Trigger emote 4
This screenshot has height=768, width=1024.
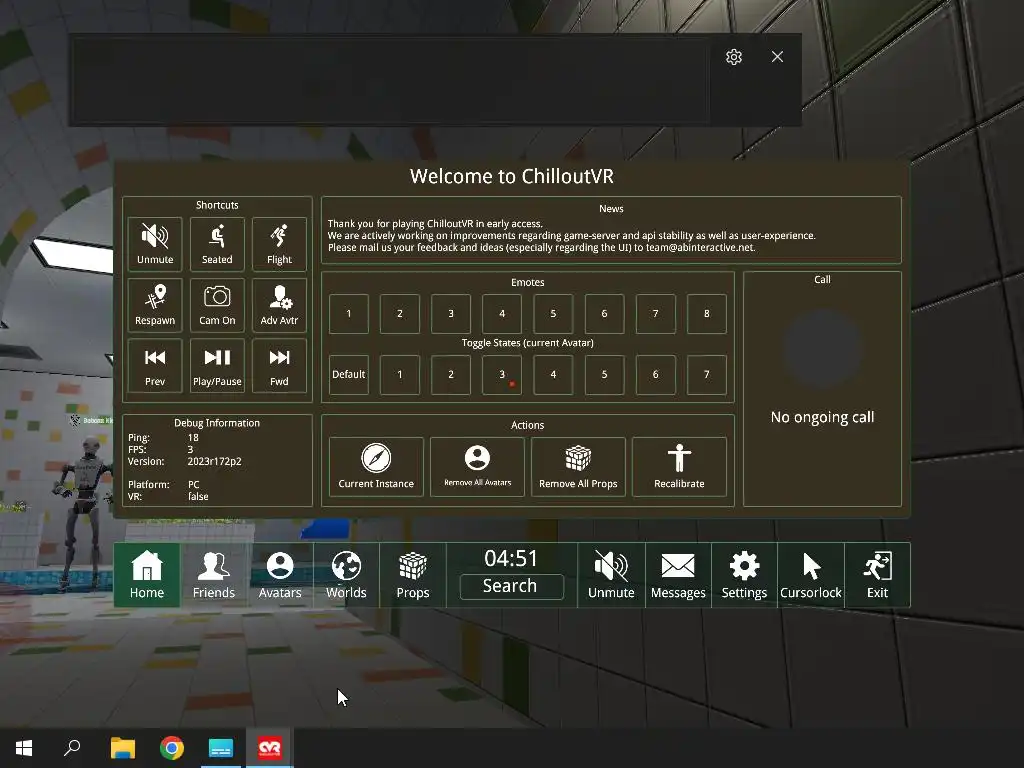tap(502, 313)
